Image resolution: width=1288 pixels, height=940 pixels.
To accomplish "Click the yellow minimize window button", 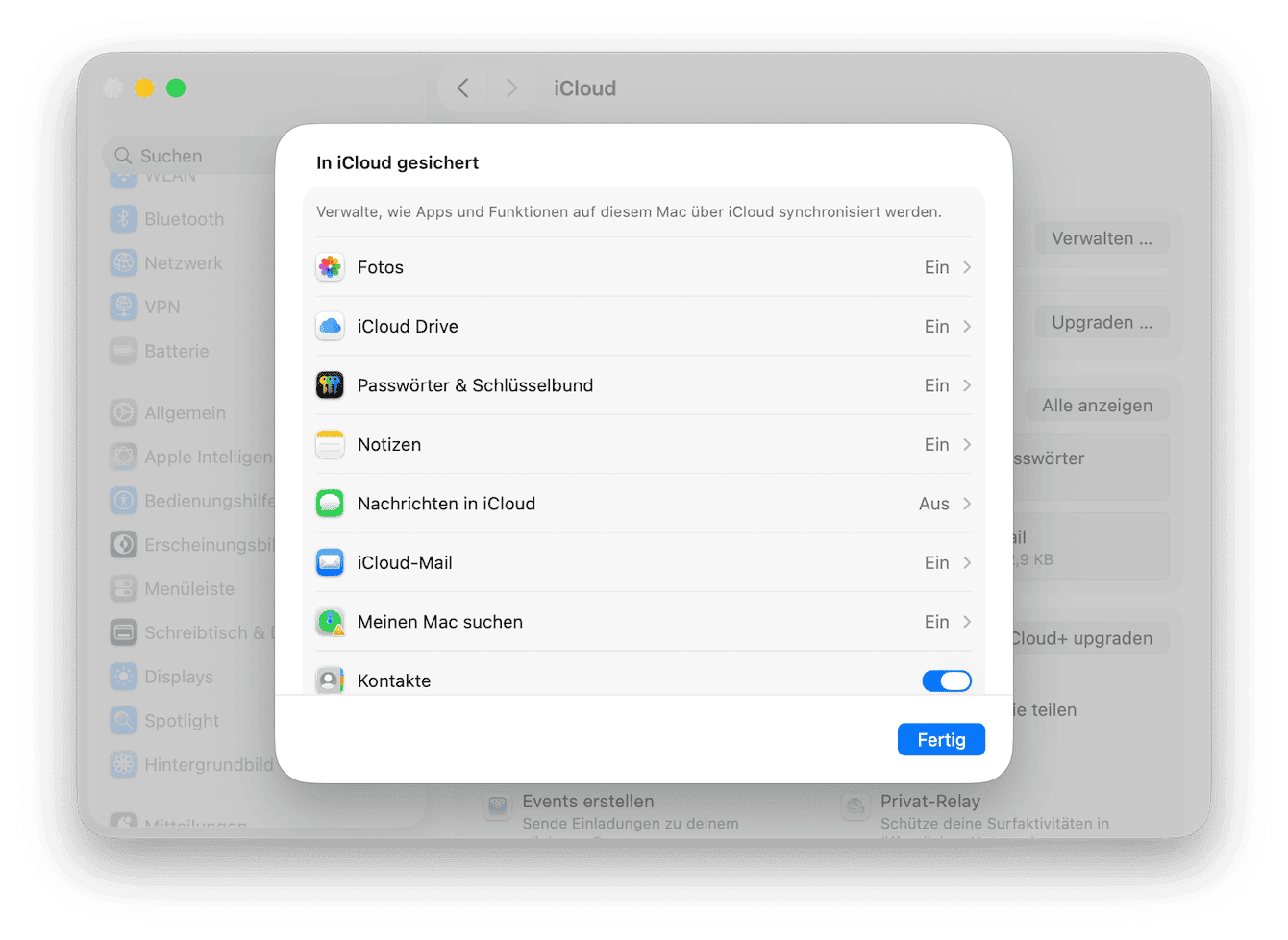I will [x=144, y=88].
